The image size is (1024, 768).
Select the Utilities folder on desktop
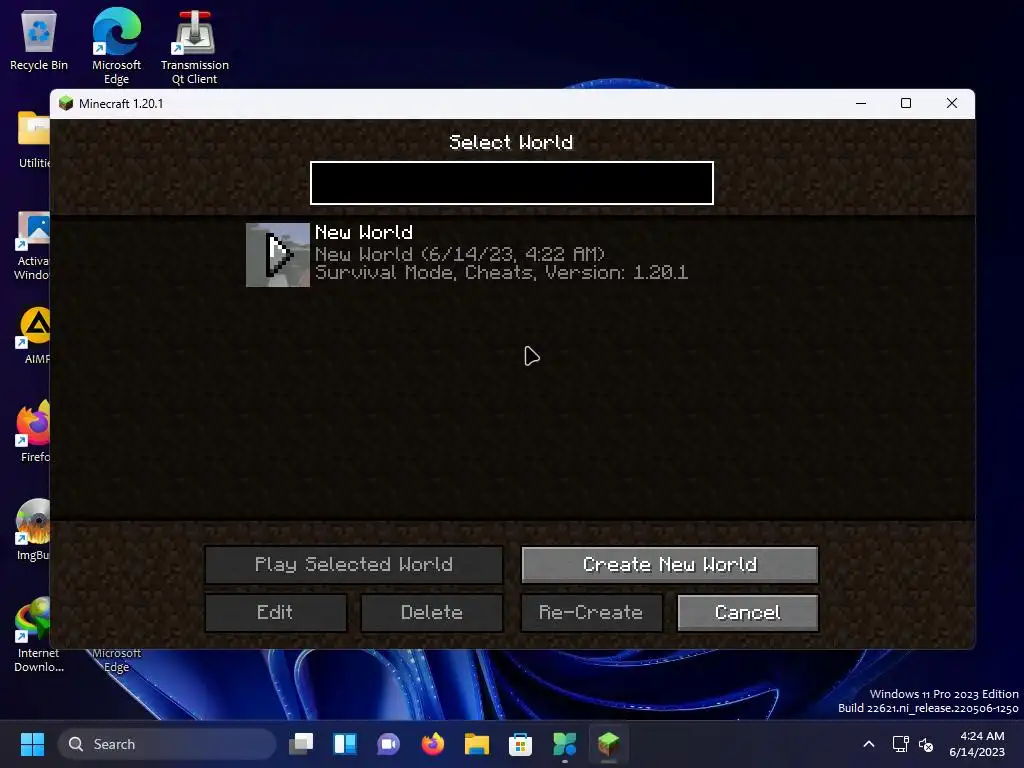point(34,140)
